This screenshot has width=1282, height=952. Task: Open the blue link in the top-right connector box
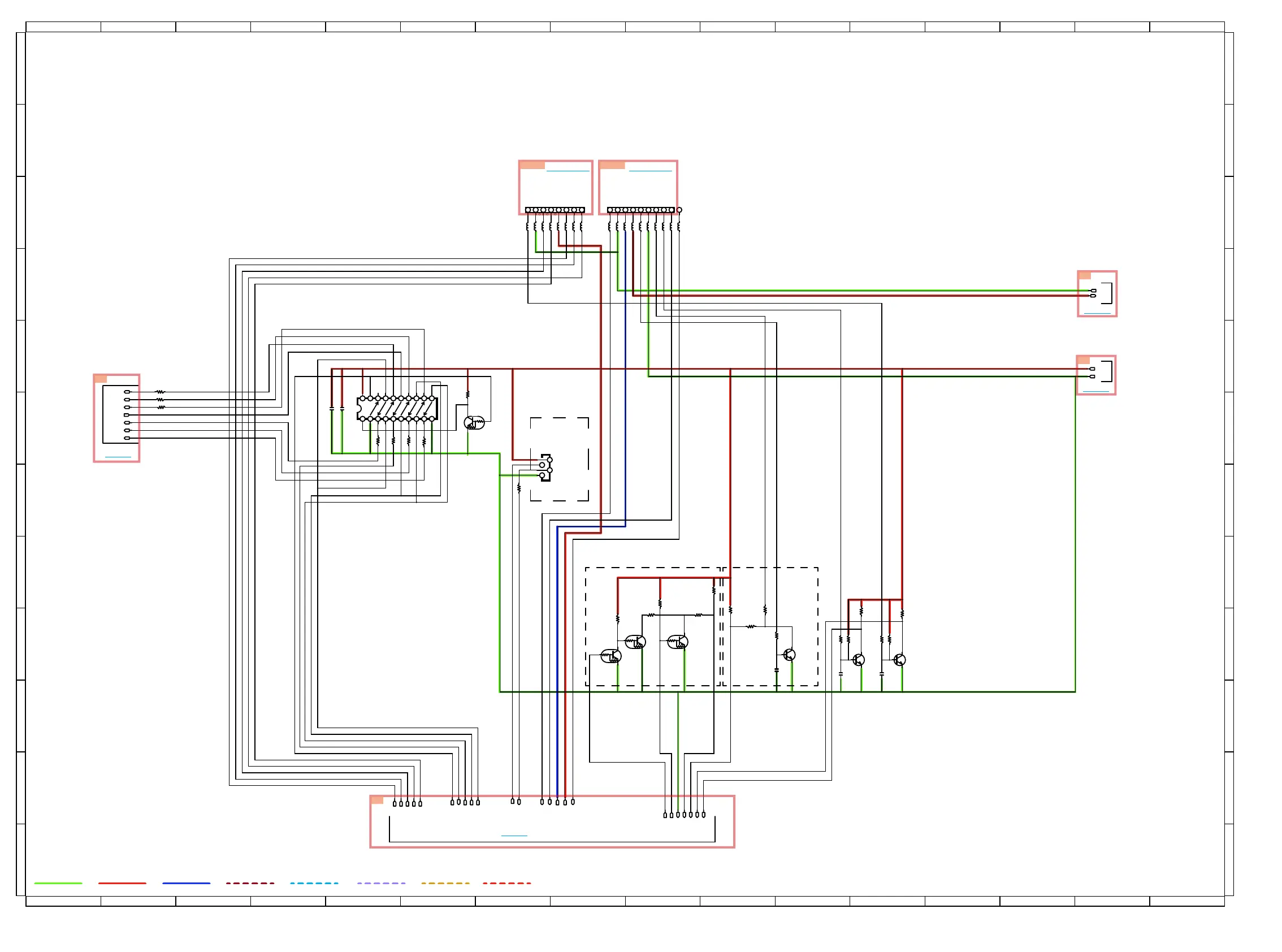click(x=651, y=171)
